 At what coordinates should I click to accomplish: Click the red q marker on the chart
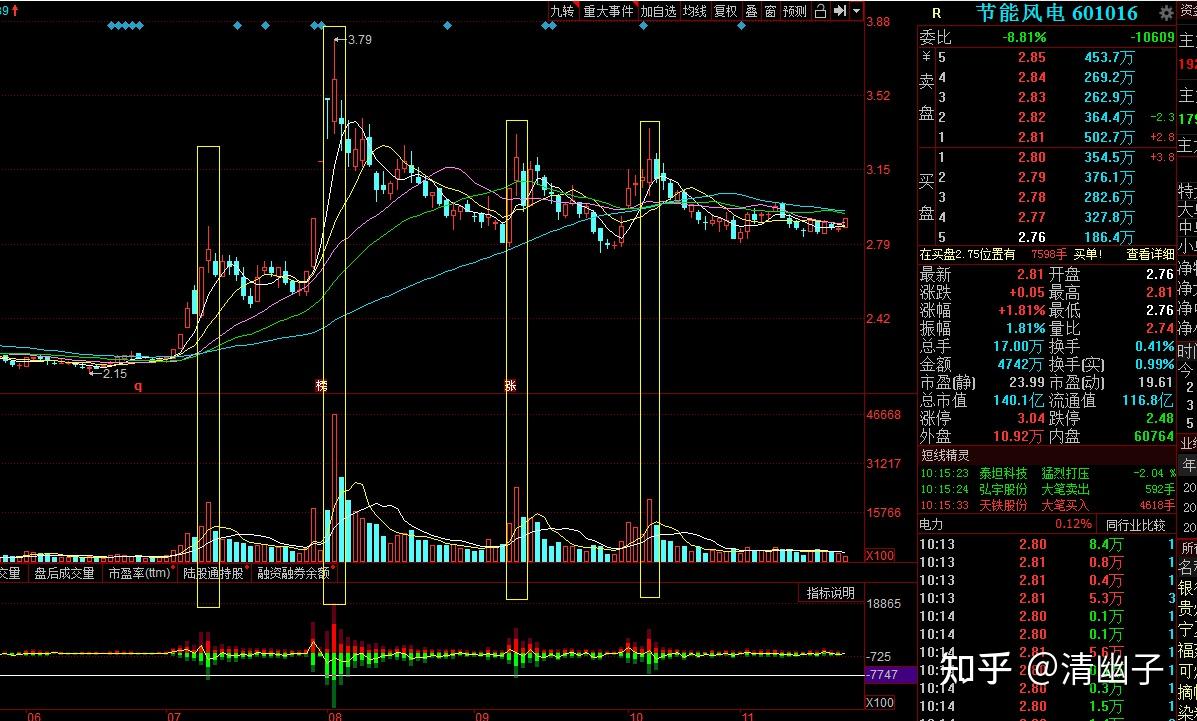coord(138,386)
